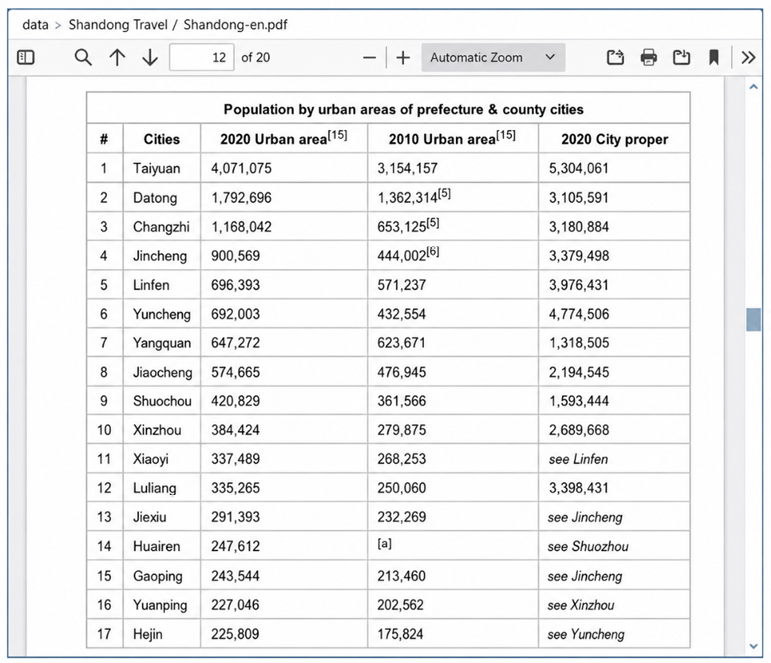Click the value '2,689,668'
Image resolution: width=771 pixels, height=663 pixels.
579,430
